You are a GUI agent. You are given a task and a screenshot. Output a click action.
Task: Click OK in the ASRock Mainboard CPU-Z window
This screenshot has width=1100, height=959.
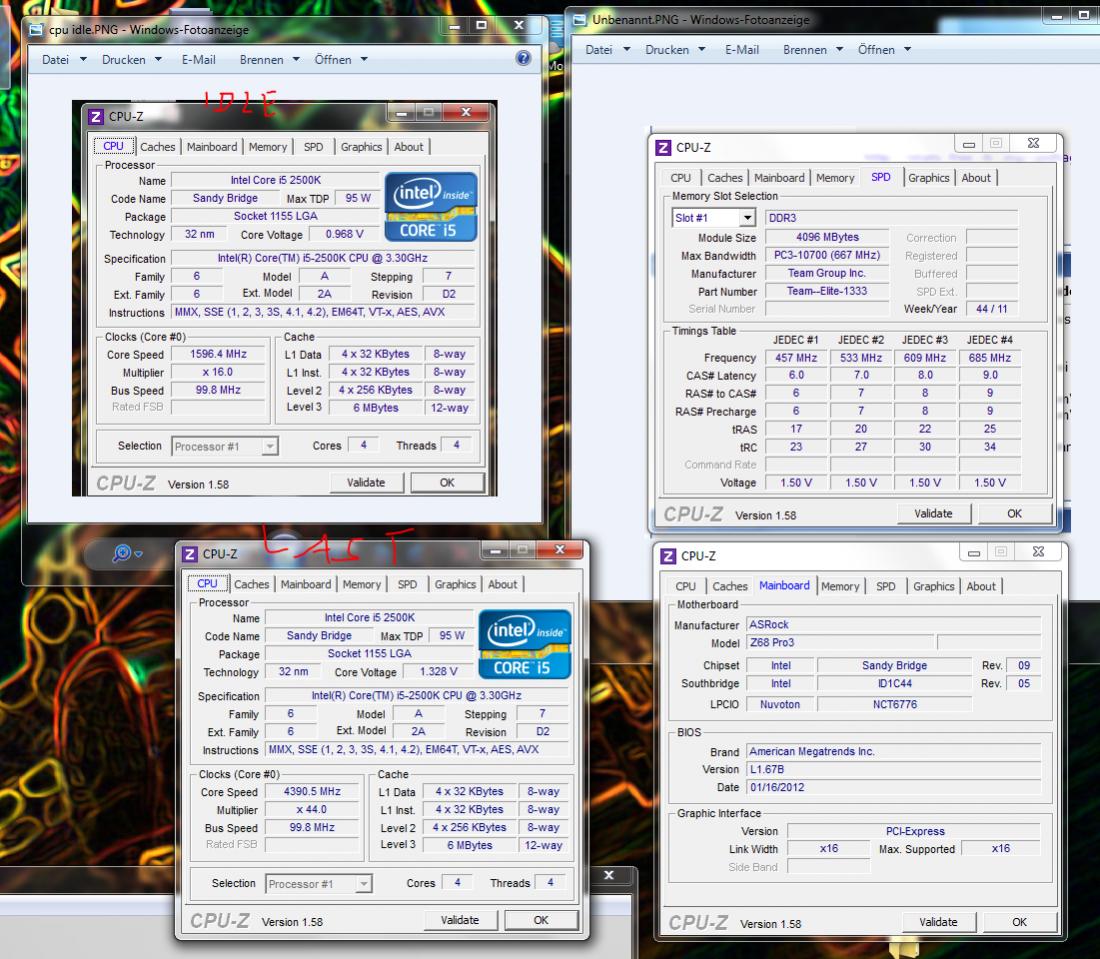click(x=1019, y=922)
